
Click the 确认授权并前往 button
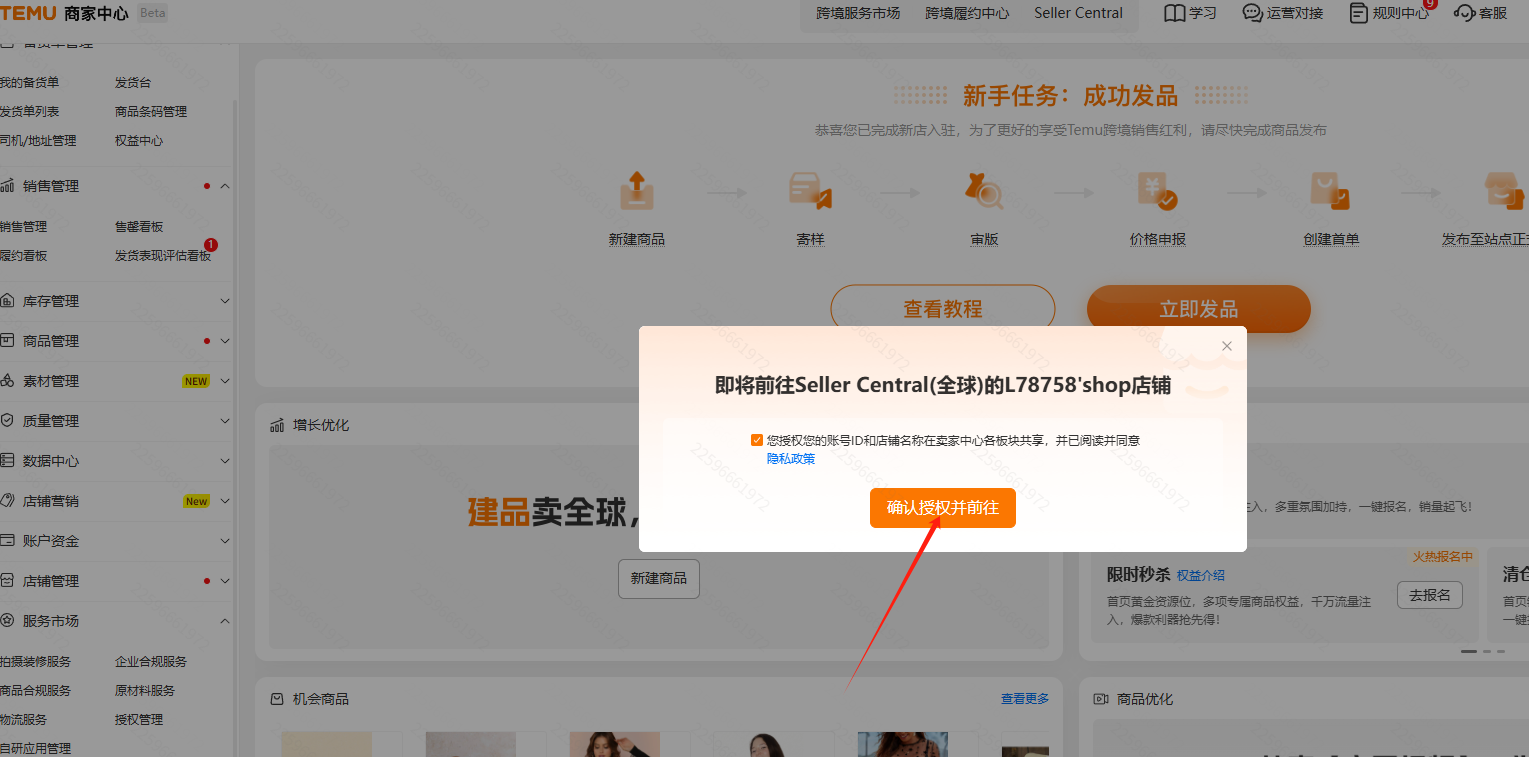942,508
